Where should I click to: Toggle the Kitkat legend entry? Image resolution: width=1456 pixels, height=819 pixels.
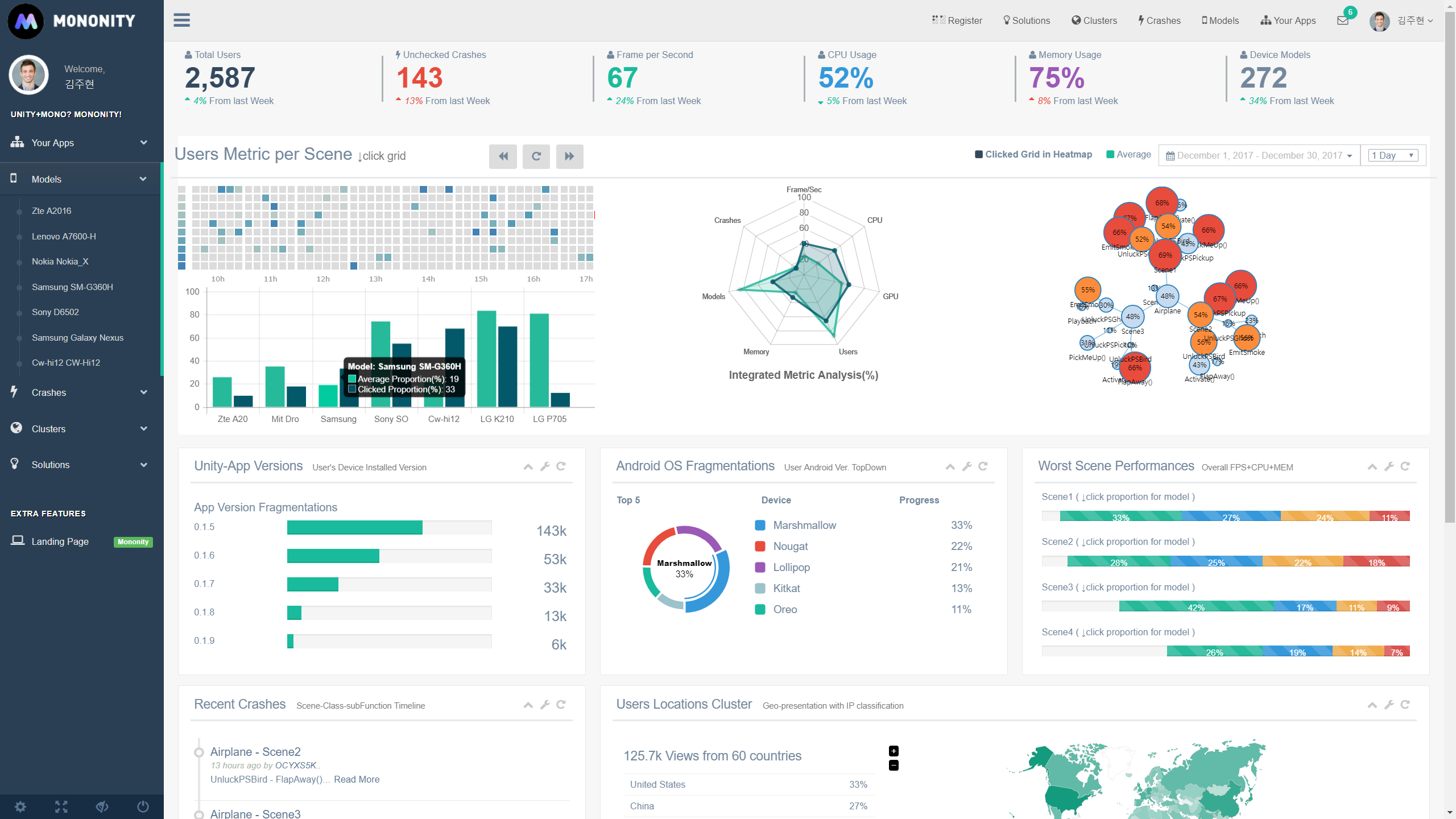click(777, 589)
